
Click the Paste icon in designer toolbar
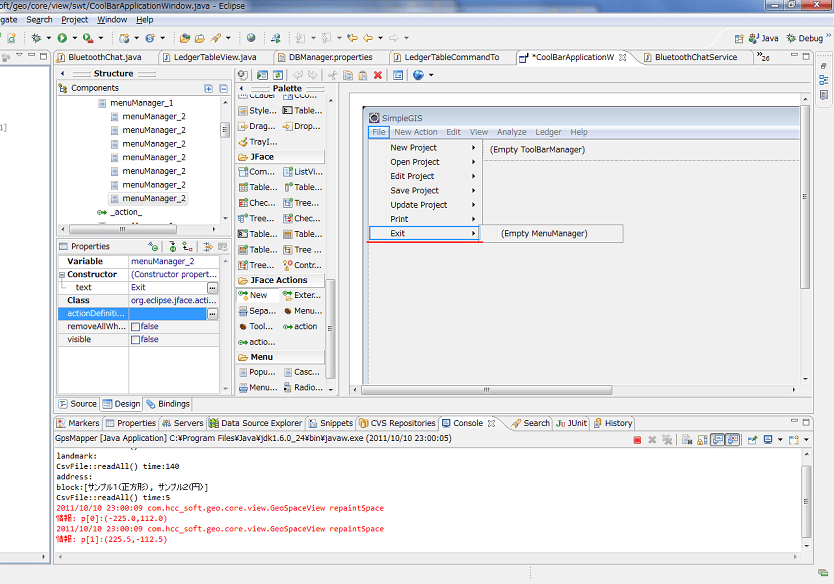point(363,75)
